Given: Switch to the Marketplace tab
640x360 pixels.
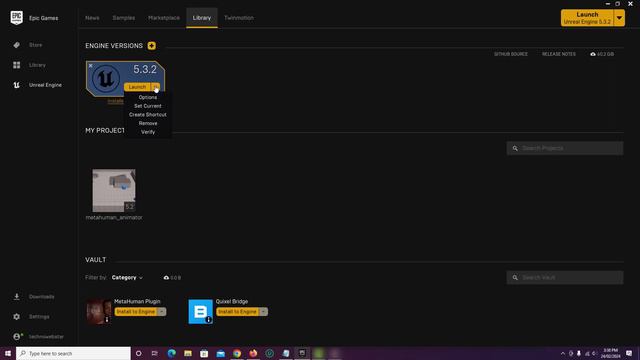Looking at the screenshot, I should pos(164,18).
